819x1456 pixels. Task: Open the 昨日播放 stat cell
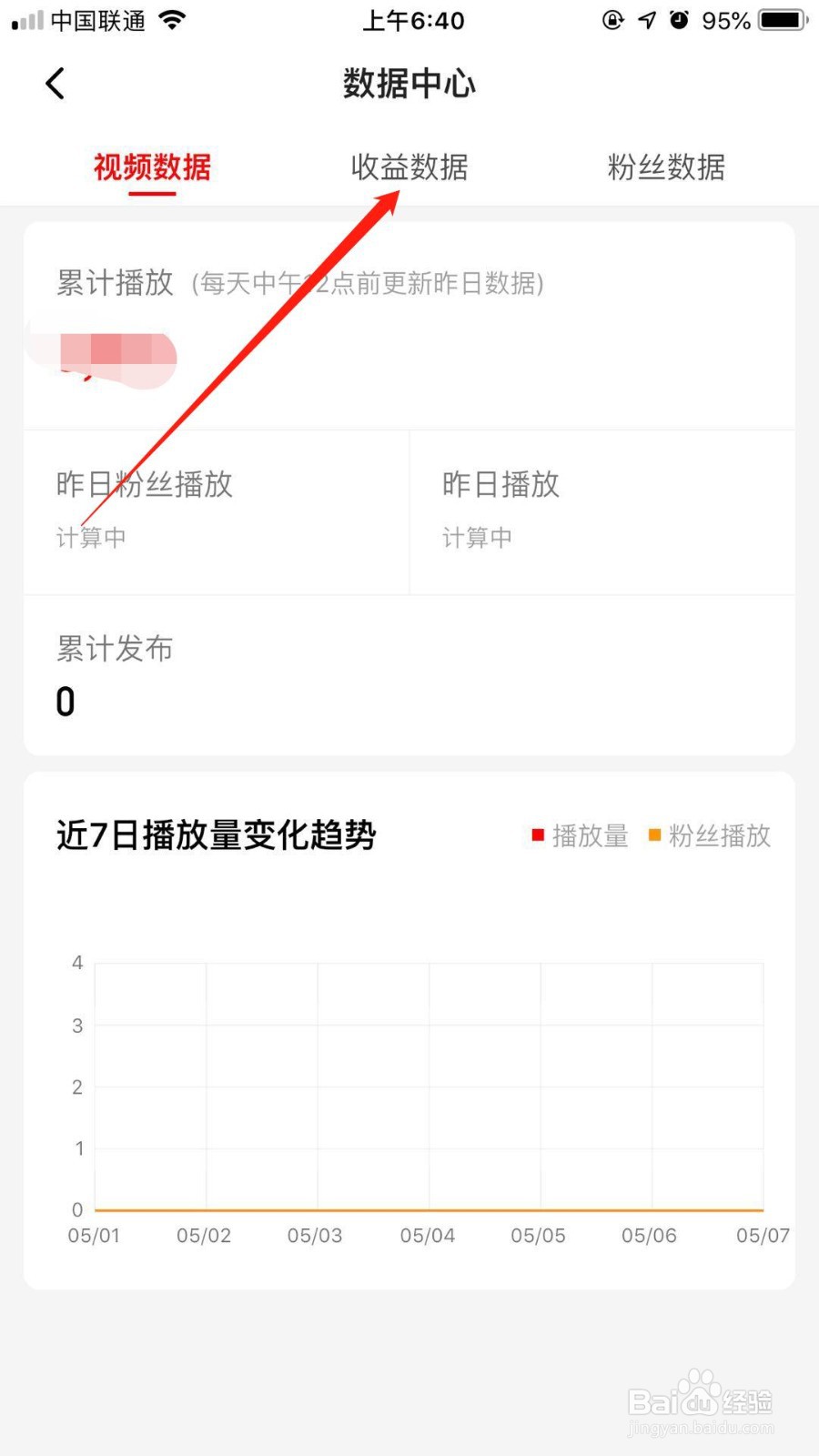coord(602,512)
